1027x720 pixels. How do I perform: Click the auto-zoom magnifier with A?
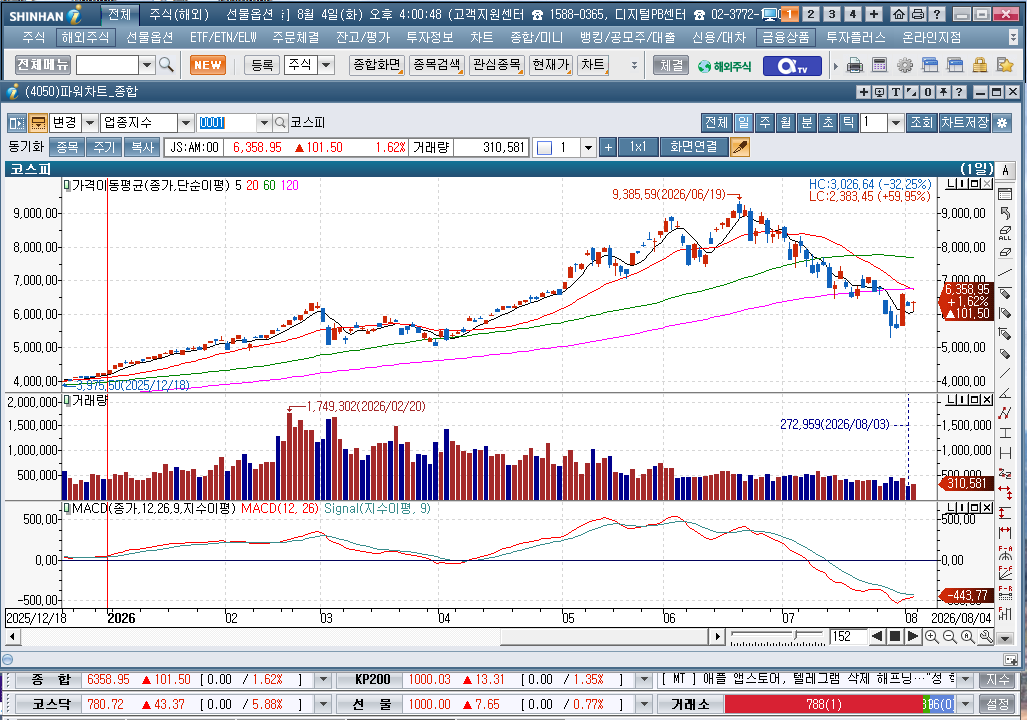click(967, 636)
